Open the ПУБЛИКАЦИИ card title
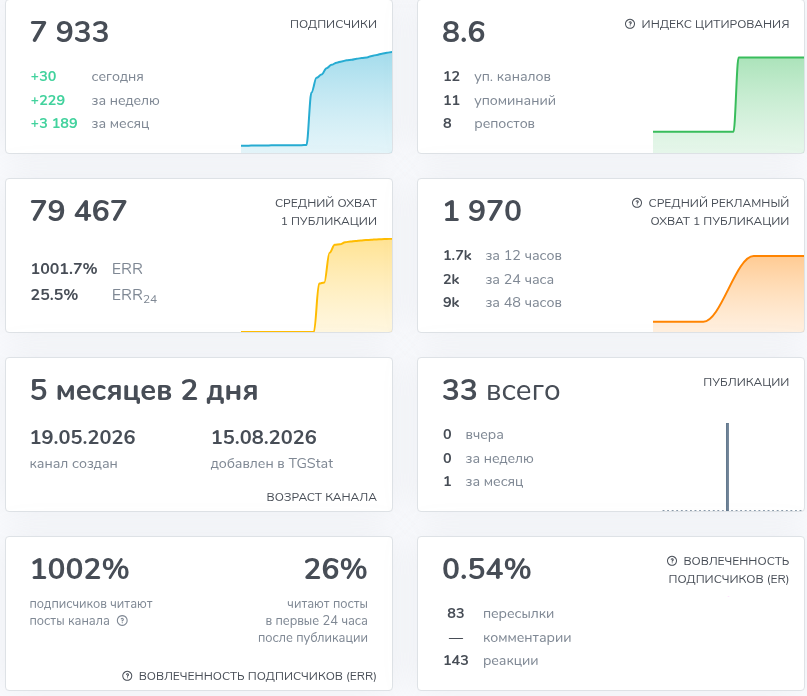 click(746, 382)
